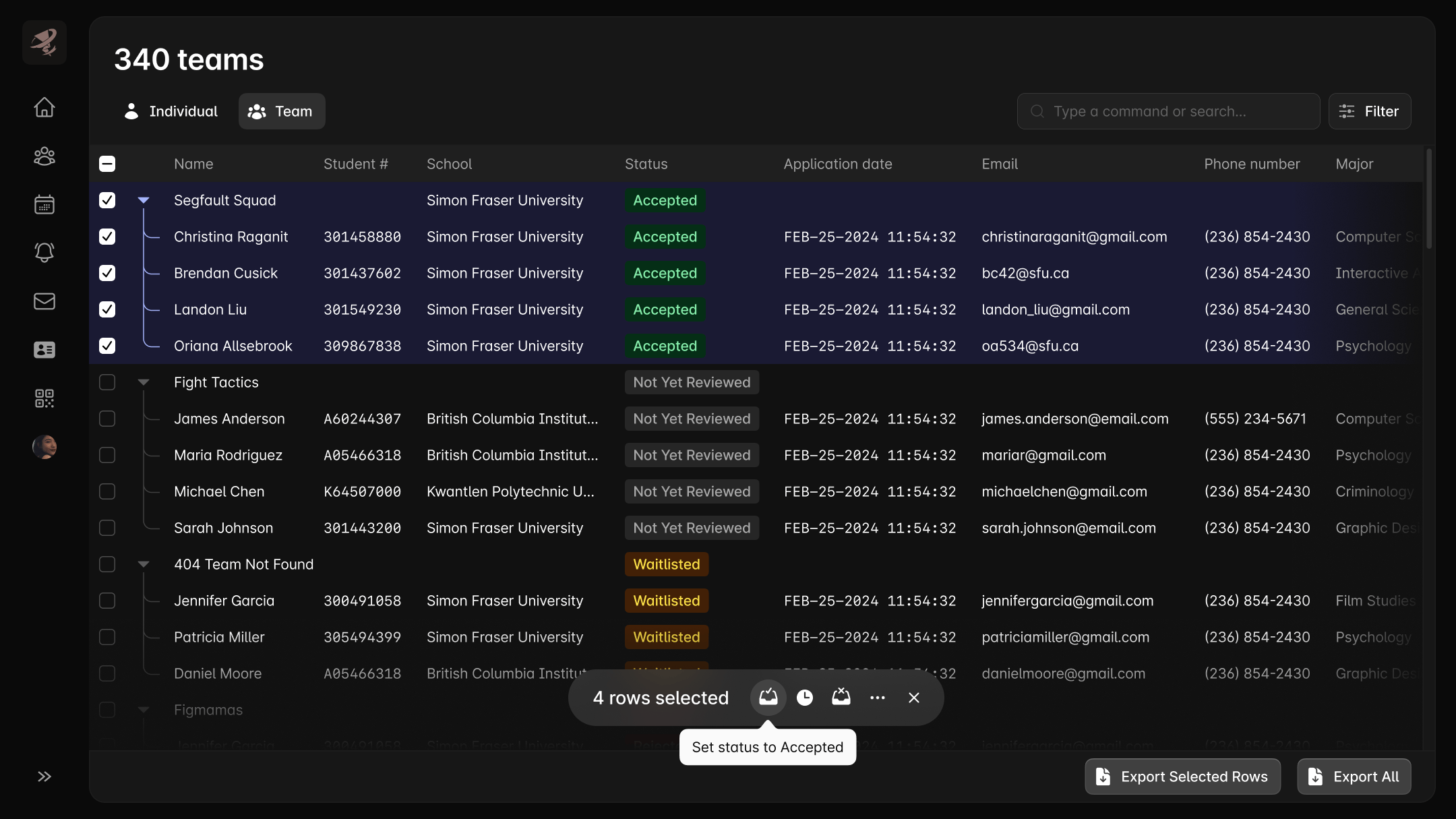Uncheck the Segfault Squad team checkbox
The width and height of the screenshot is (1456, 819).
107,200
